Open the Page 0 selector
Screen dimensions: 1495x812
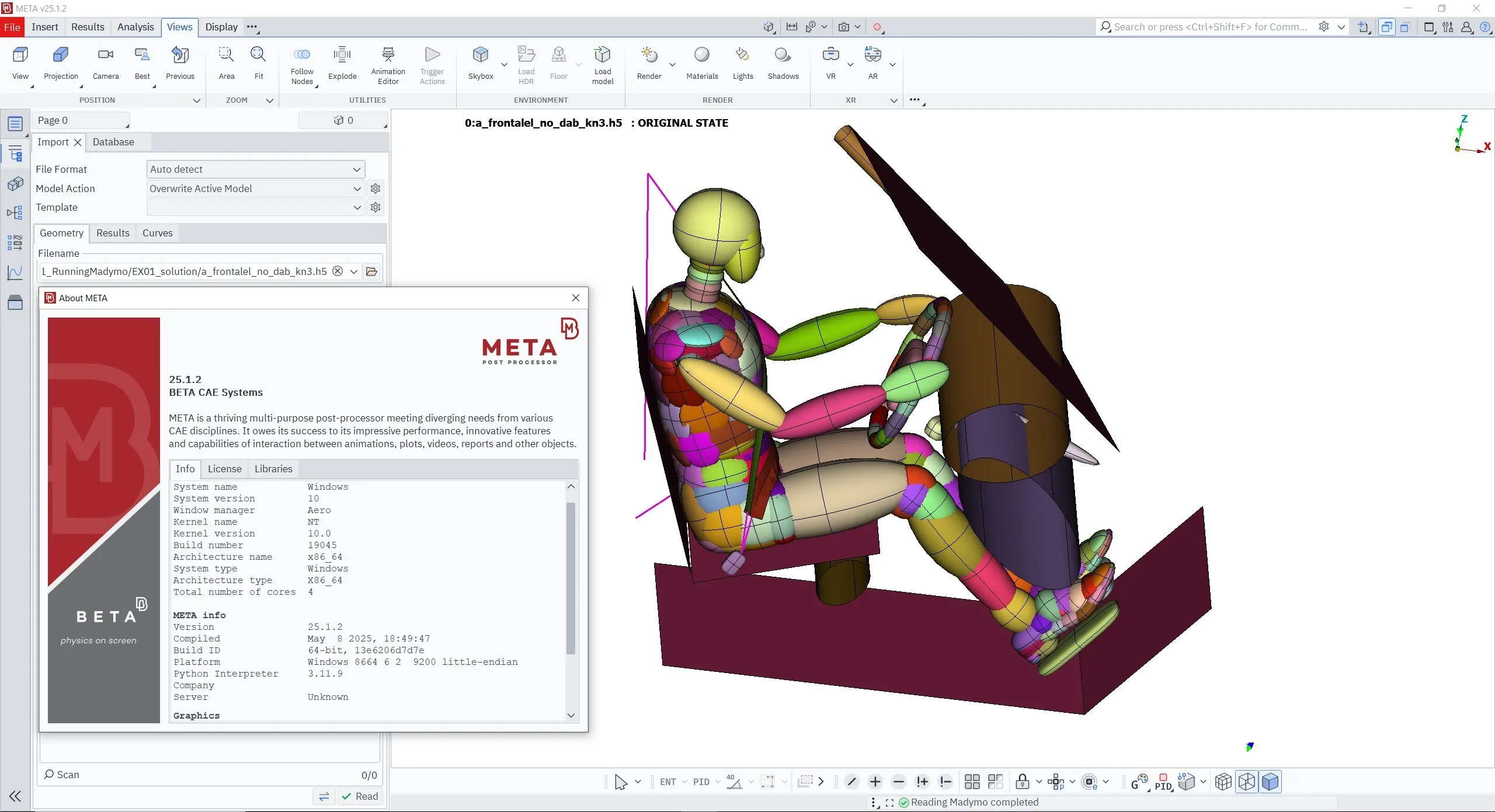(x=81, y=120)
